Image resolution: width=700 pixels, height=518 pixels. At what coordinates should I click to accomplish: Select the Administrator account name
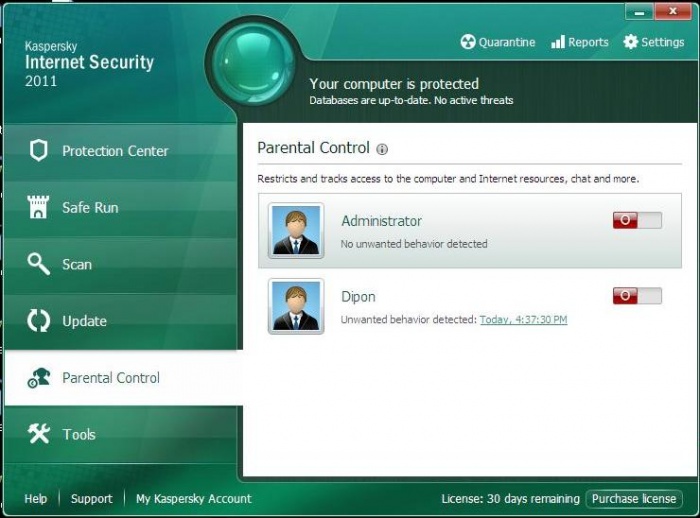(x=381, y=221)
